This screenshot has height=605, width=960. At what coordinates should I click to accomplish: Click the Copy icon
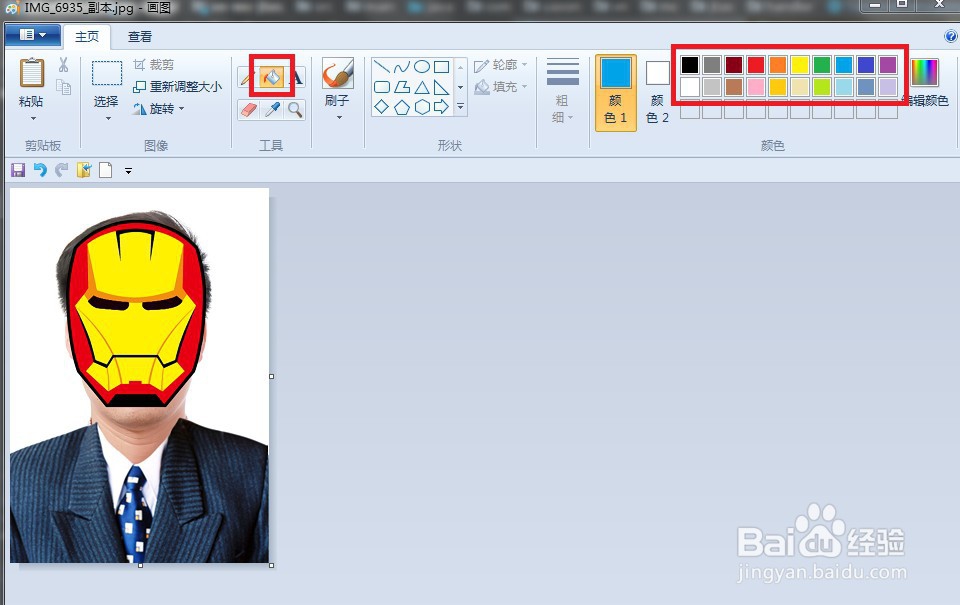click(63, 87)
